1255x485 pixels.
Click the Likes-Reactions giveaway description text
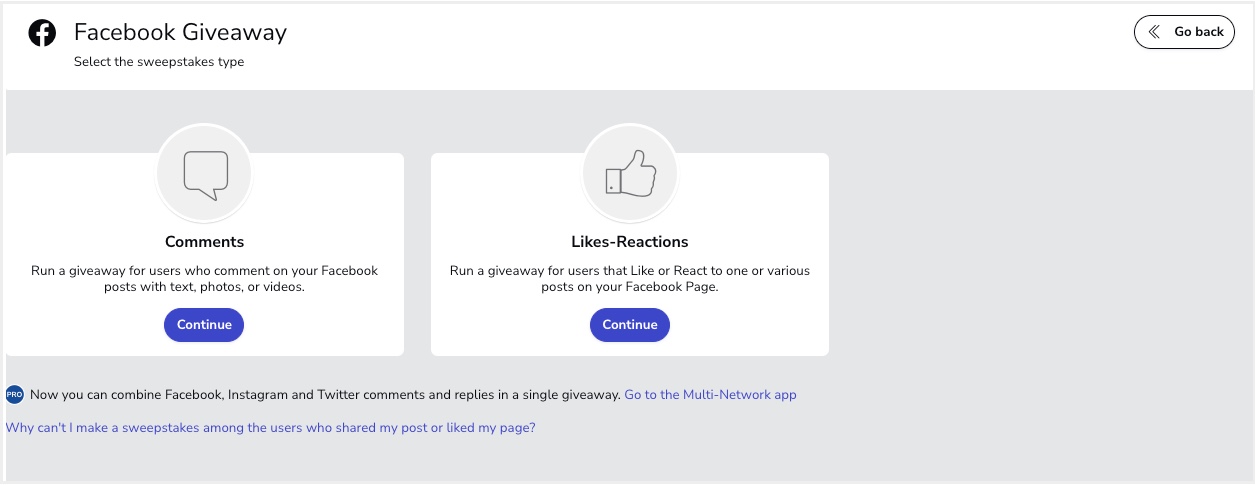(630, 279)
